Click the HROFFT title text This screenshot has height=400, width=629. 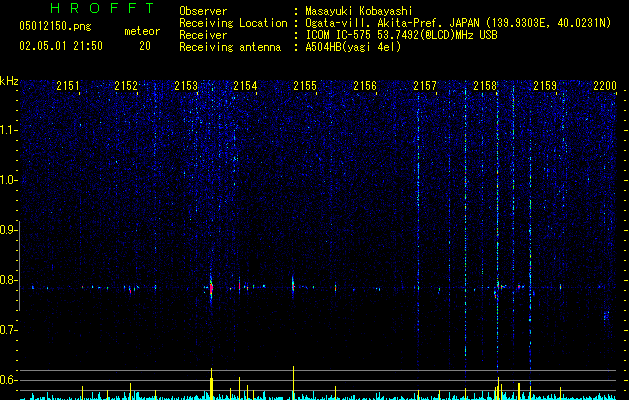pos(102,8)
